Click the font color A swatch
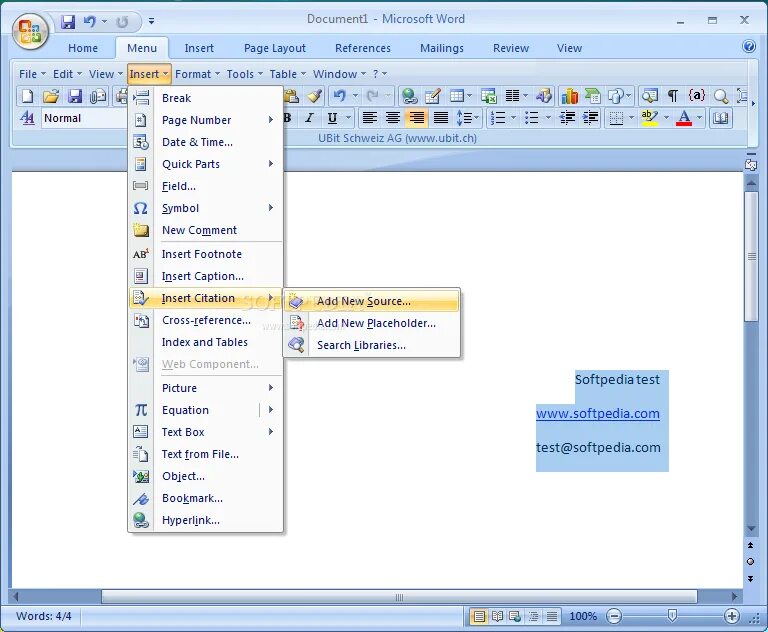 [684, 118]
